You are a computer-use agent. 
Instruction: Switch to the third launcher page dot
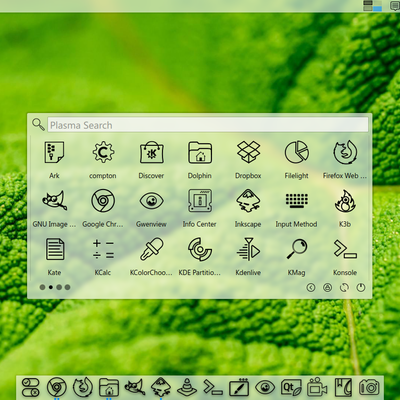tap(59, 287)
